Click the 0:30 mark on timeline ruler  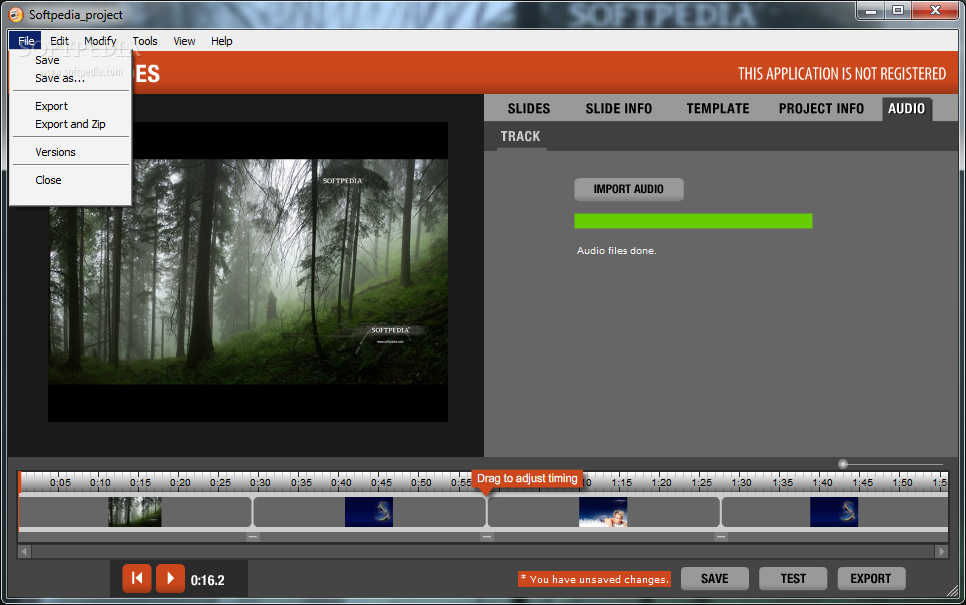coord(260,483)
